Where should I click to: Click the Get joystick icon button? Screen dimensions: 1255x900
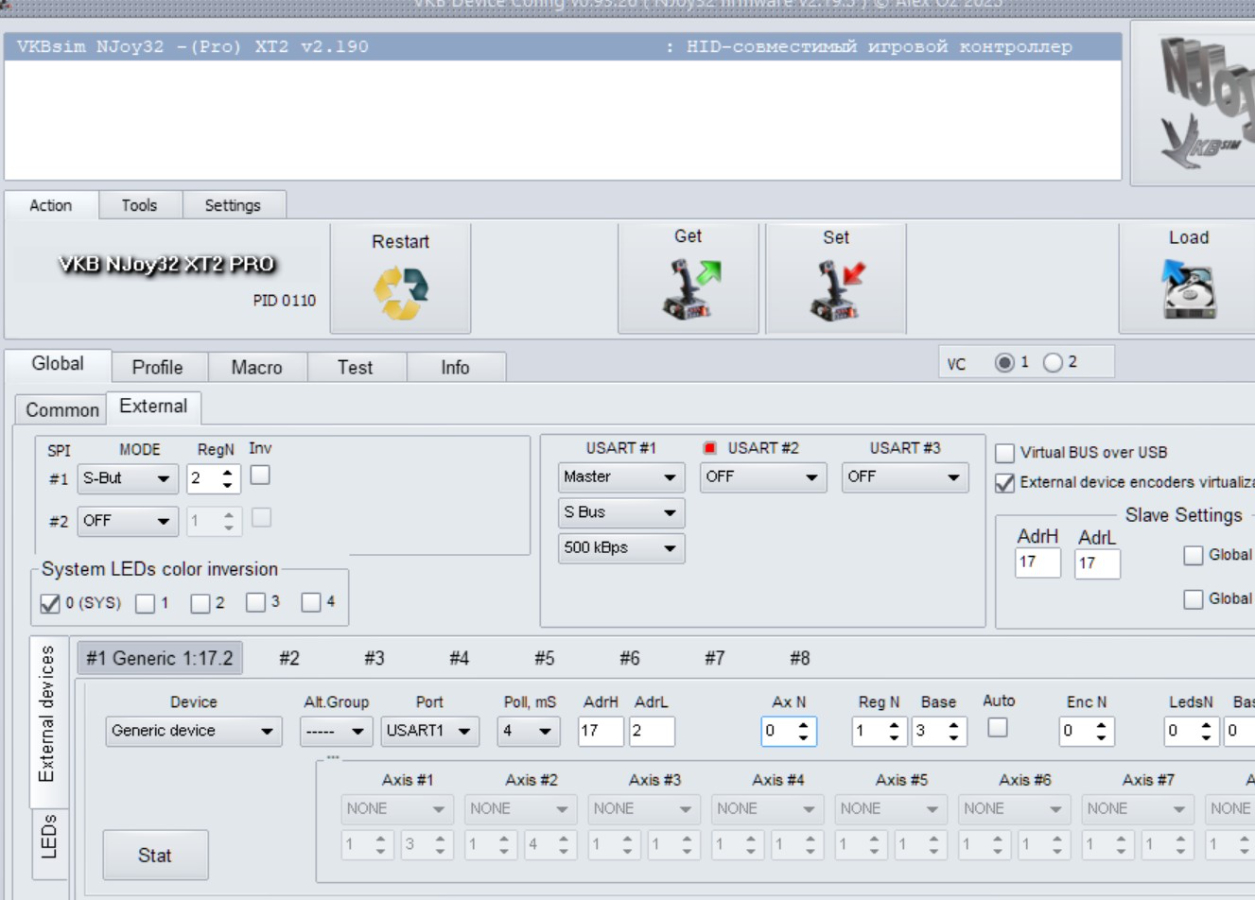[688, 288]
